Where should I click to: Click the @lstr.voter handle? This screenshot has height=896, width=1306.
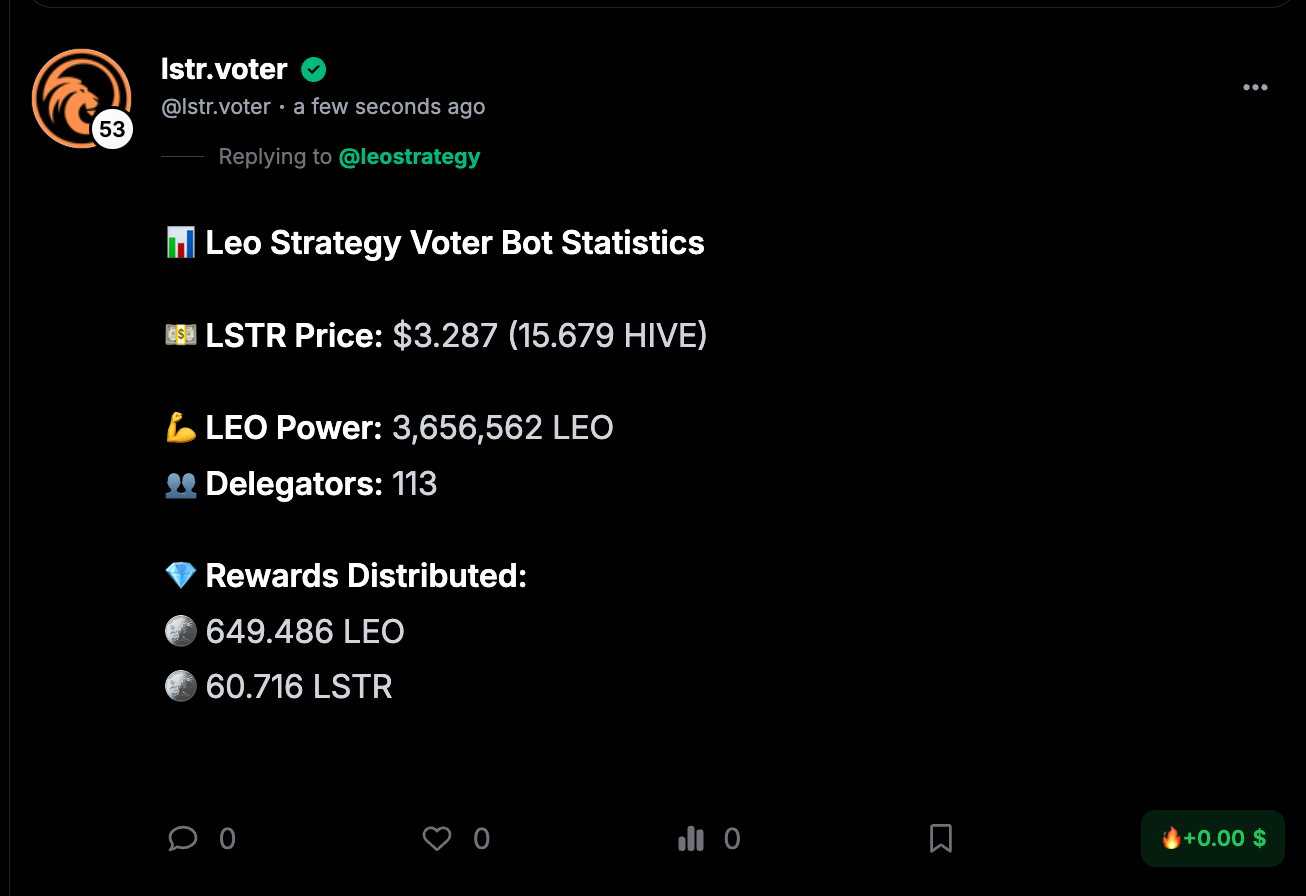coord(216,107)
